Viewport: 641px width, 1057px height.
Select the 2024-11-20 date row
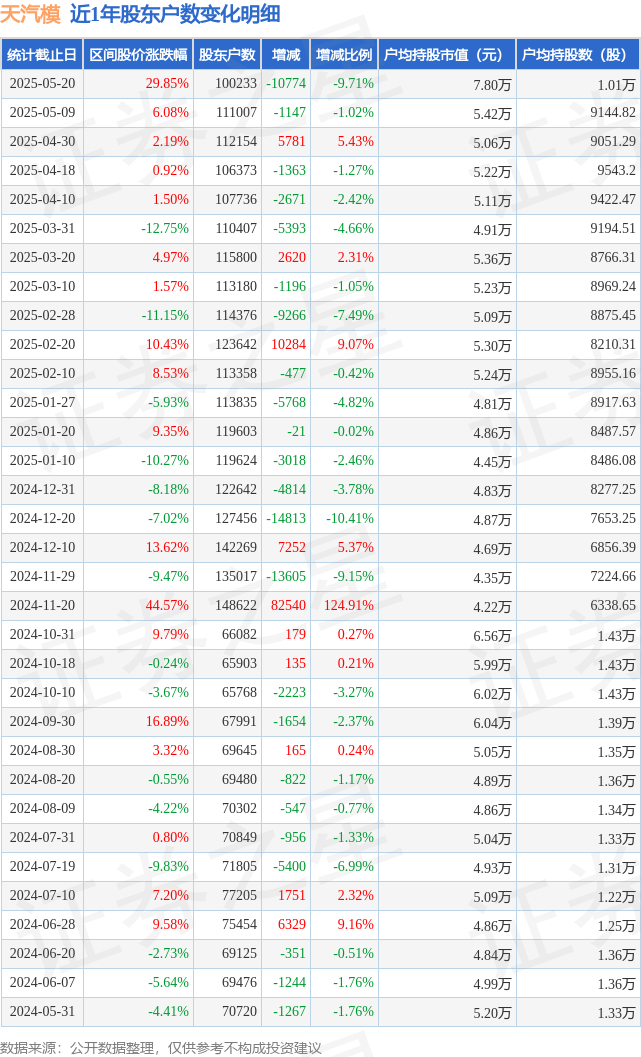[x=321, y=605]
